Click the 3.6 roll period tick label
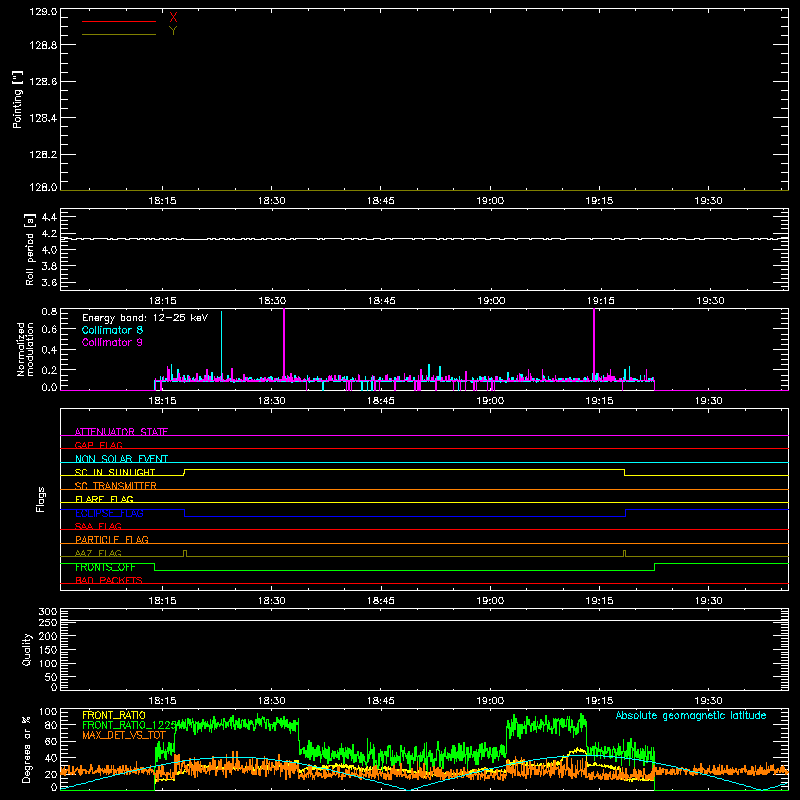This screenshot has height=800, width=800. click(x=49, y=283)
